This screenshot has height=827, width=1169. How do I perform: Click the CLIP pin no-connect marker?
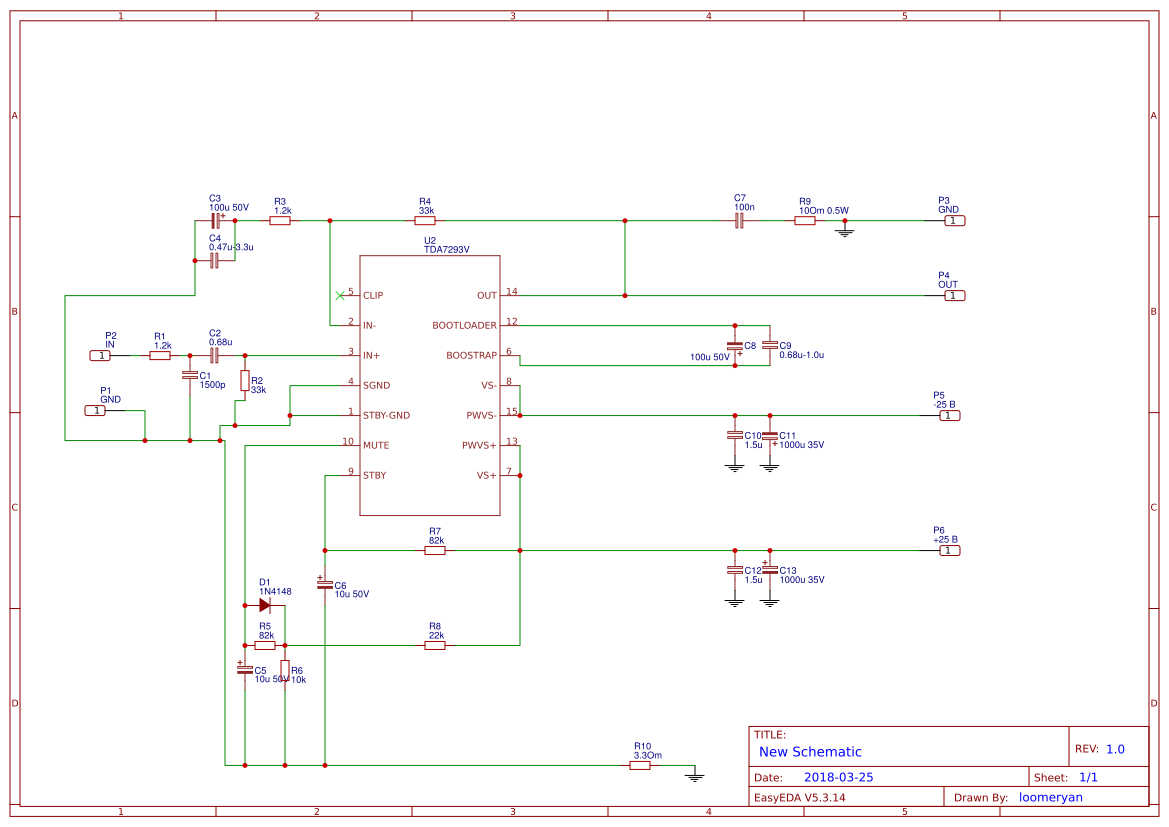341,294
